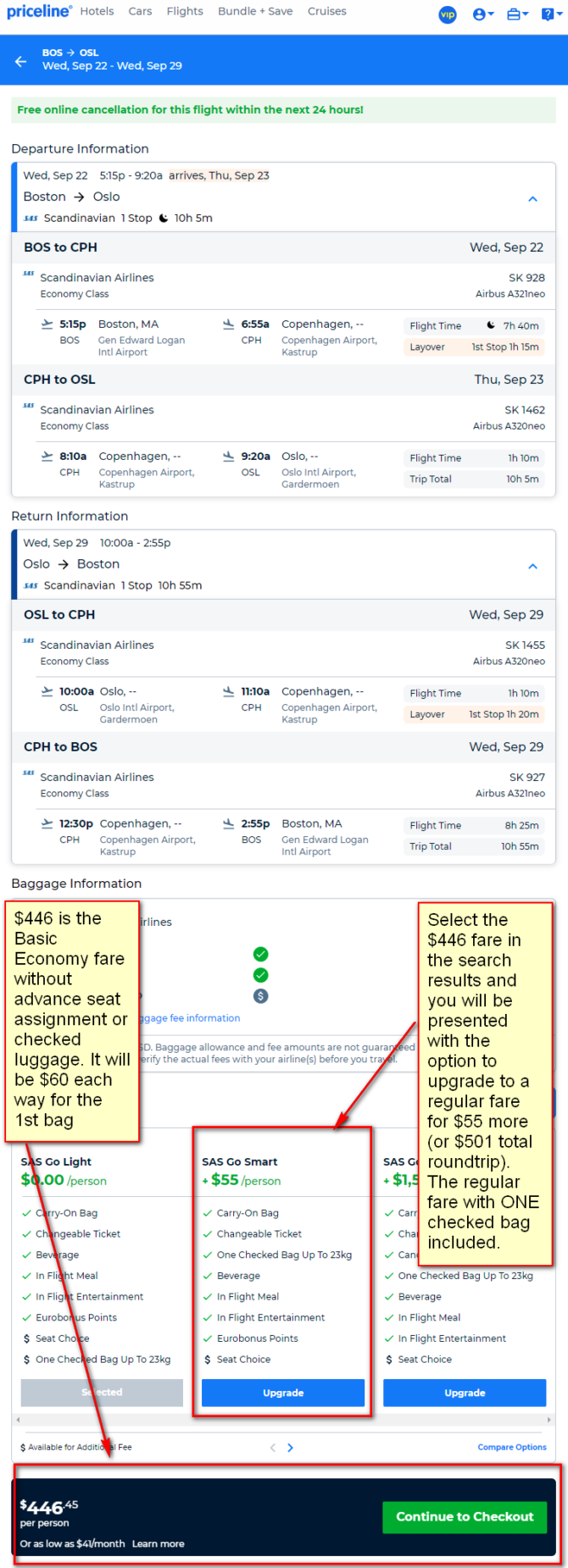
Task: Click the back arrow in blue header
Action: coord(21,61)
